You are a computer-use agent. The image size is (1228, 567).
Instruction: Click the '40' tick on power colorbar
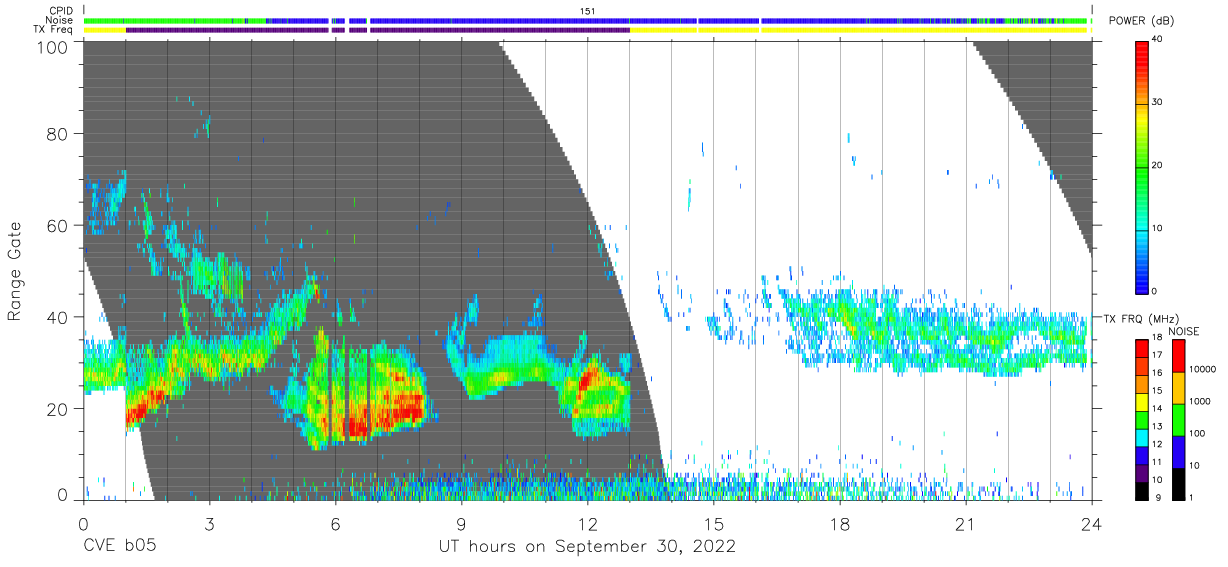[x=1157, y=39]
